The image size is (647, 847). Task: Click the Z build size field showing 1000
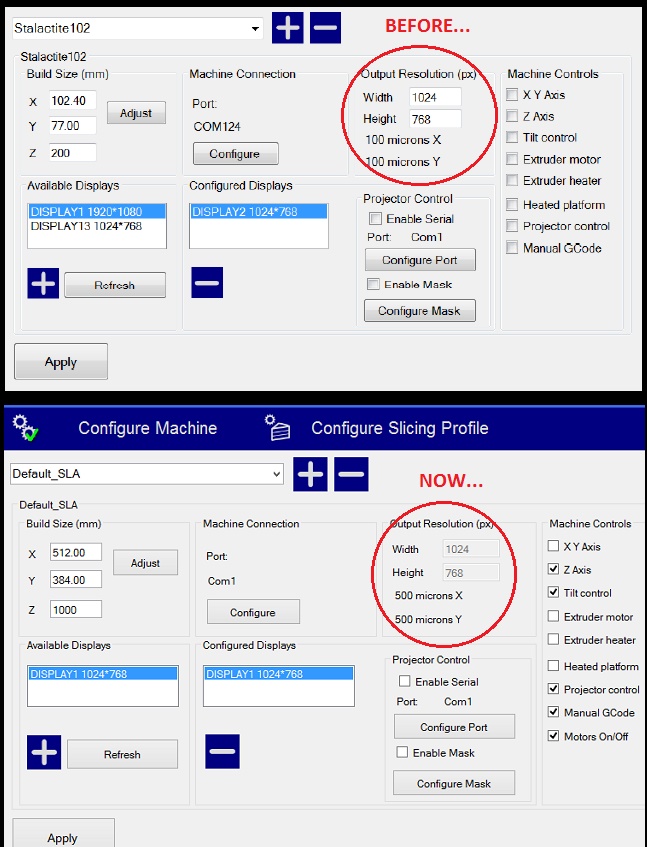[x=76, y=608]
